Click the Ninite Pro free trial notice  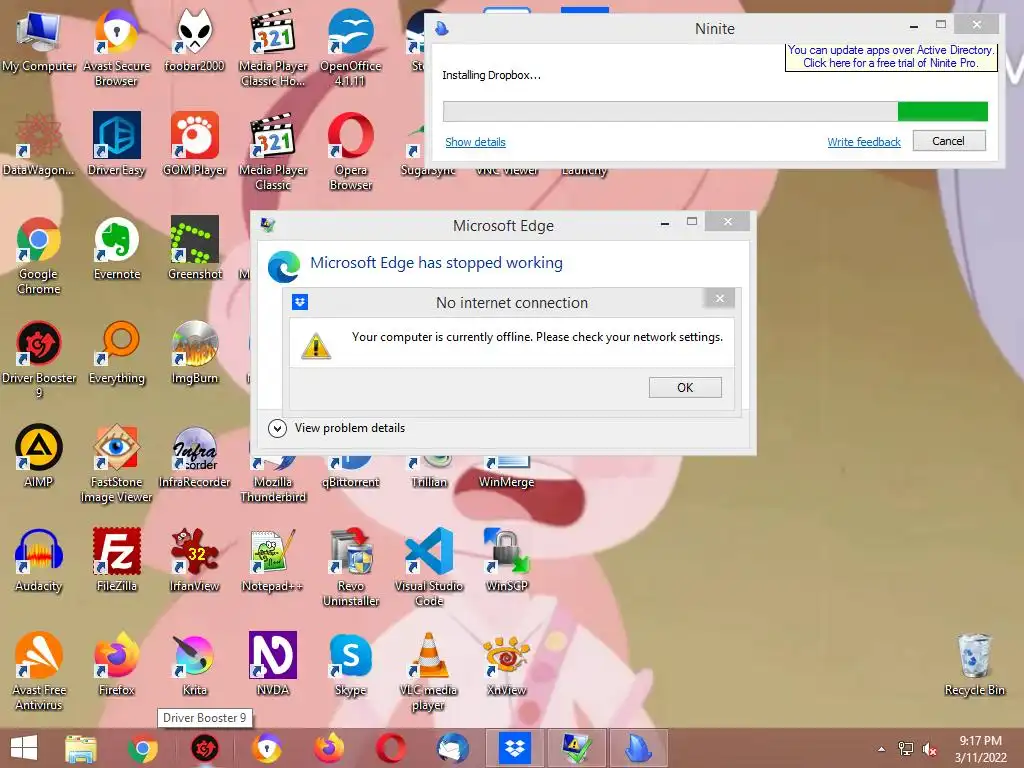click(891, 56)
